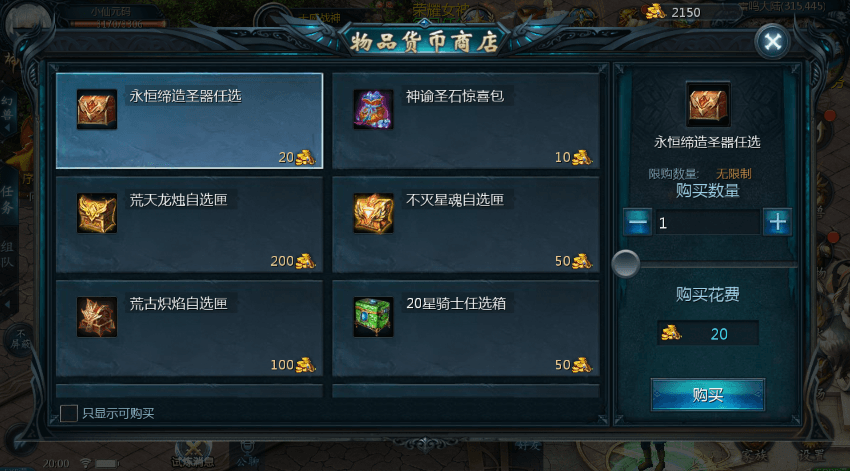The height and width of the screenshot is (471, 852).
Task: Close the 物品货币商店 shop window
Action: pos(772,41)
